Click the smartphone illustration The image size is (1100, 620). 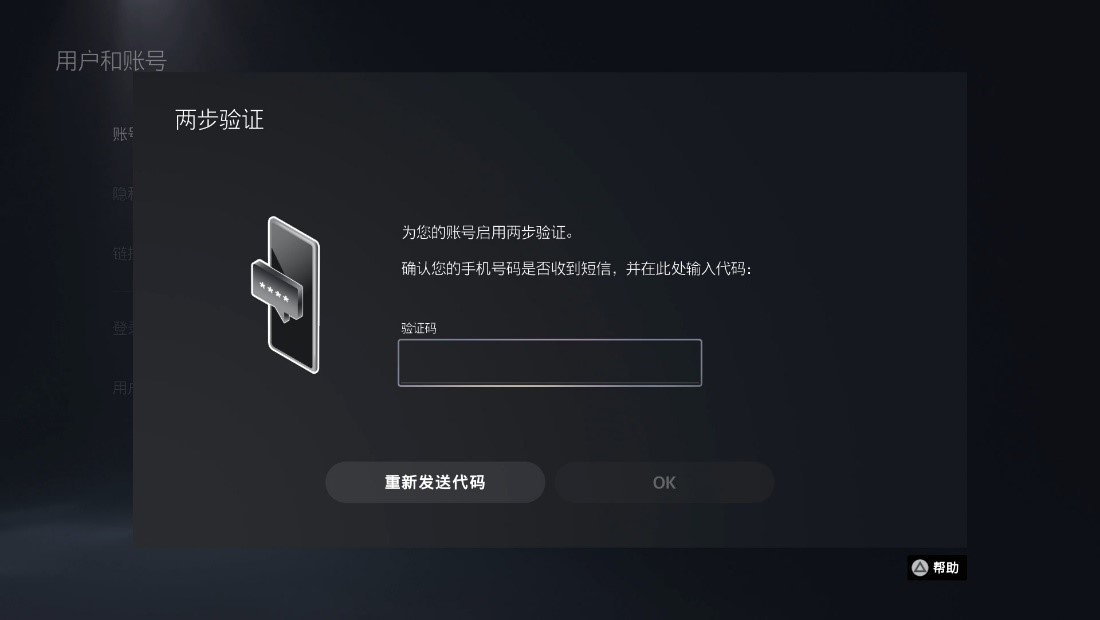pyautogui.click(x=286, y=295)
